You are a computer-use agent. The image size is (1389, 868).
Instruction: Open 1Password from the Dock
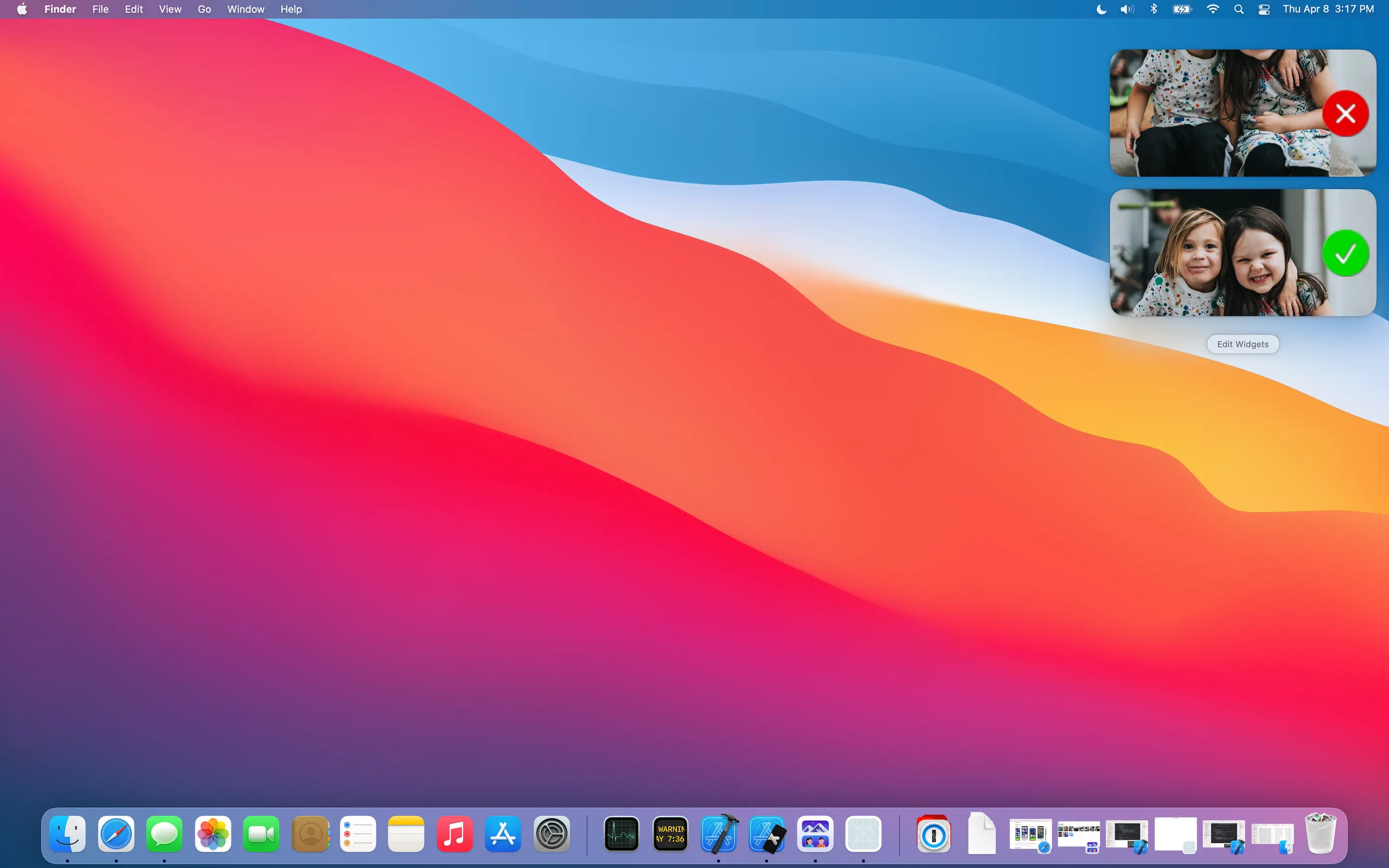pyautogui.click(x=933, y=834)
